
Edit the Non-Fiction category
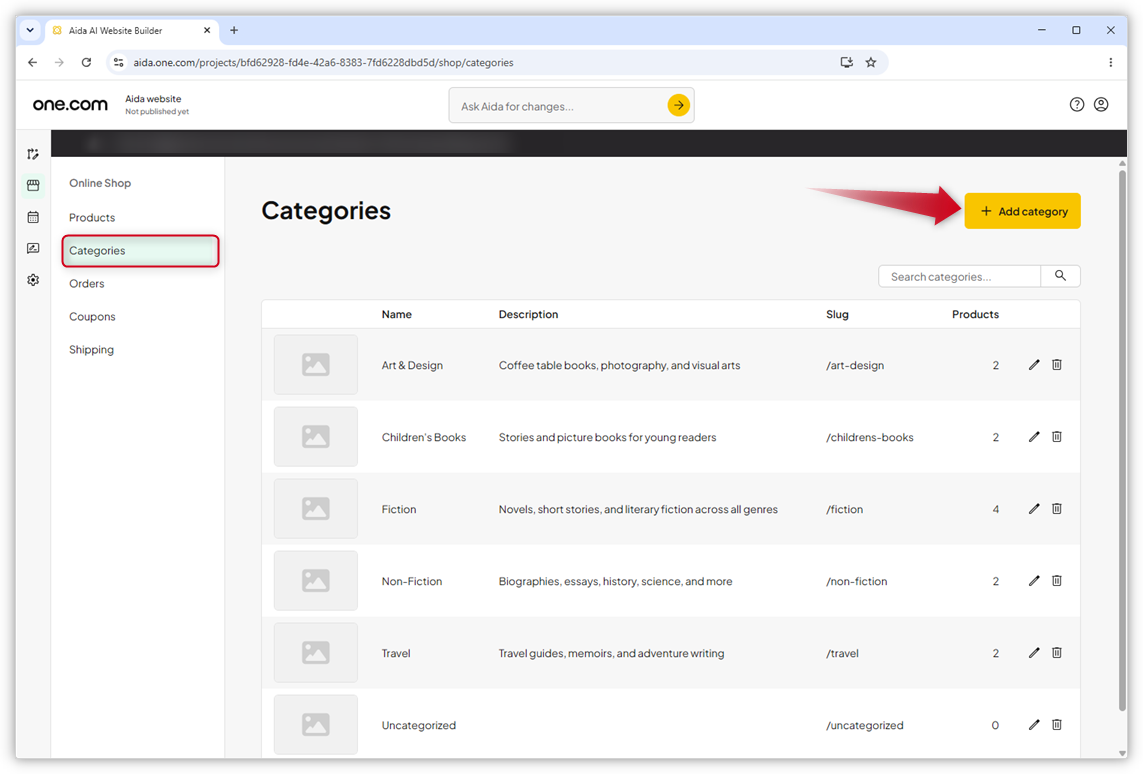point(1034,581)
